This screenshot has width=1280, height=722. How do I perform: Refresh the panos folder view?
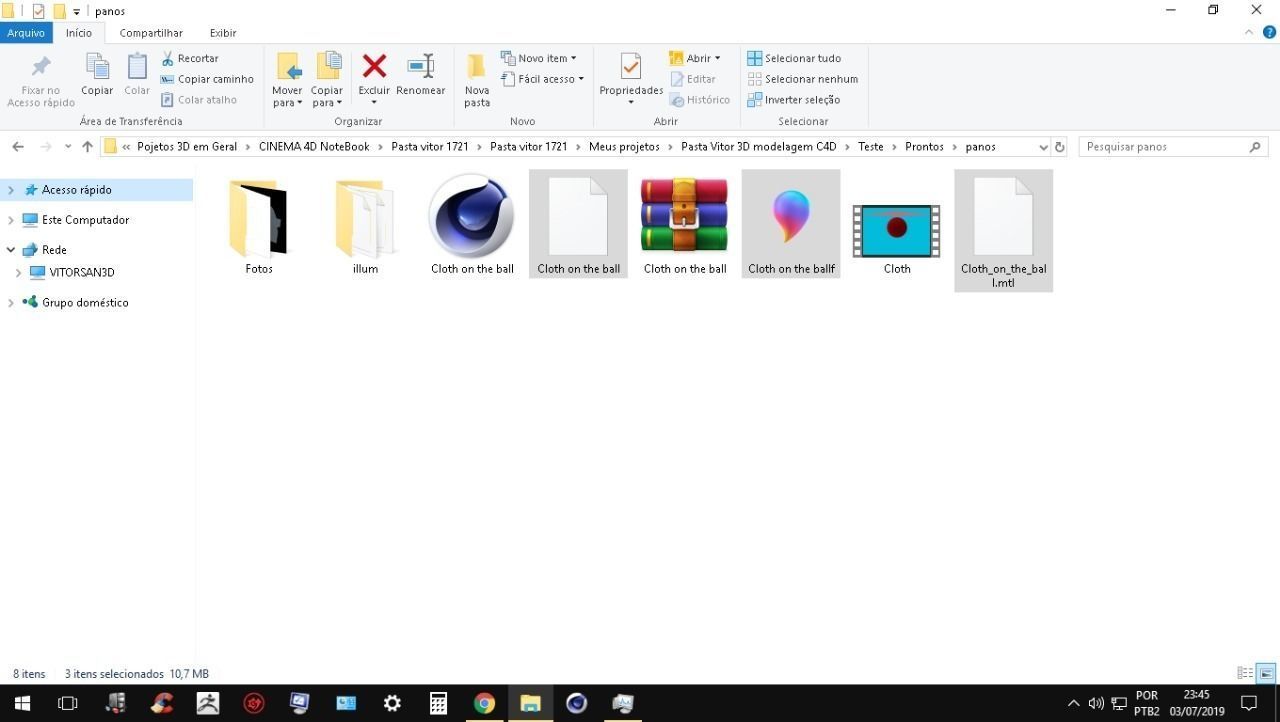click(1060, 147)
